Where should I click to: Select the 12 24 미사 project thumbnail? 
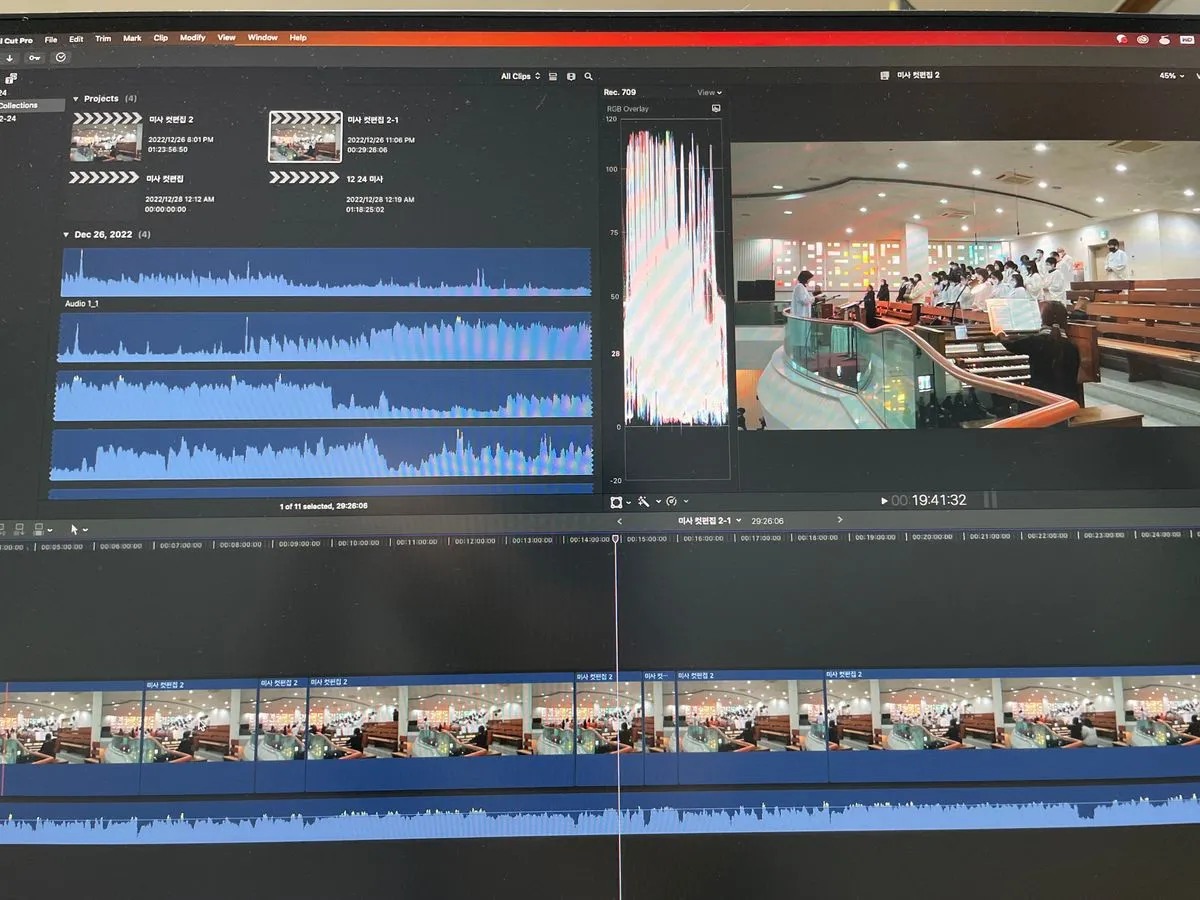304,178
